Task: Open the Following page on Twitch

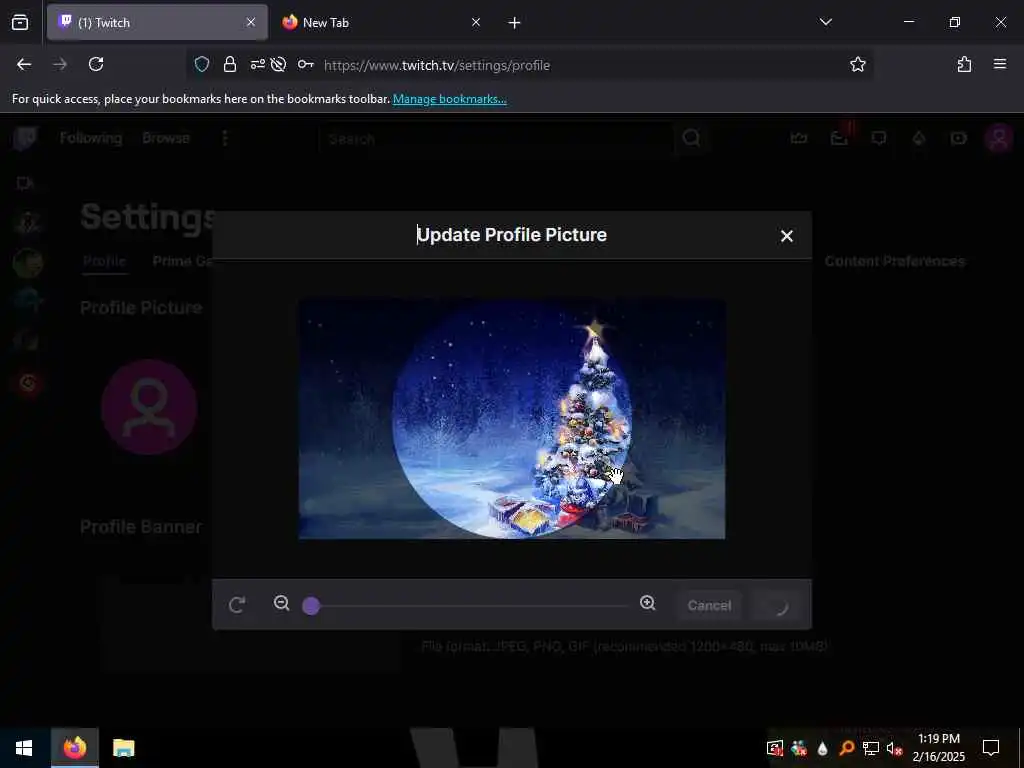Action: [x=91, y=138]
